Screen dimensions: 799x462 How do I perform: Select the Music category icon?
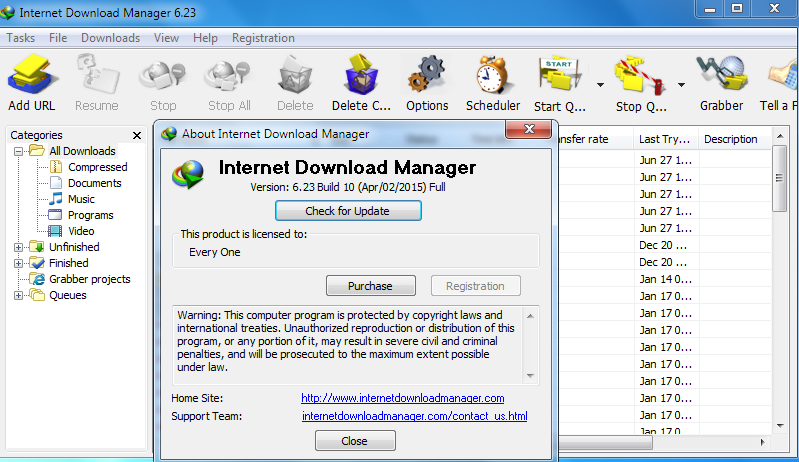tap(56, 199)
